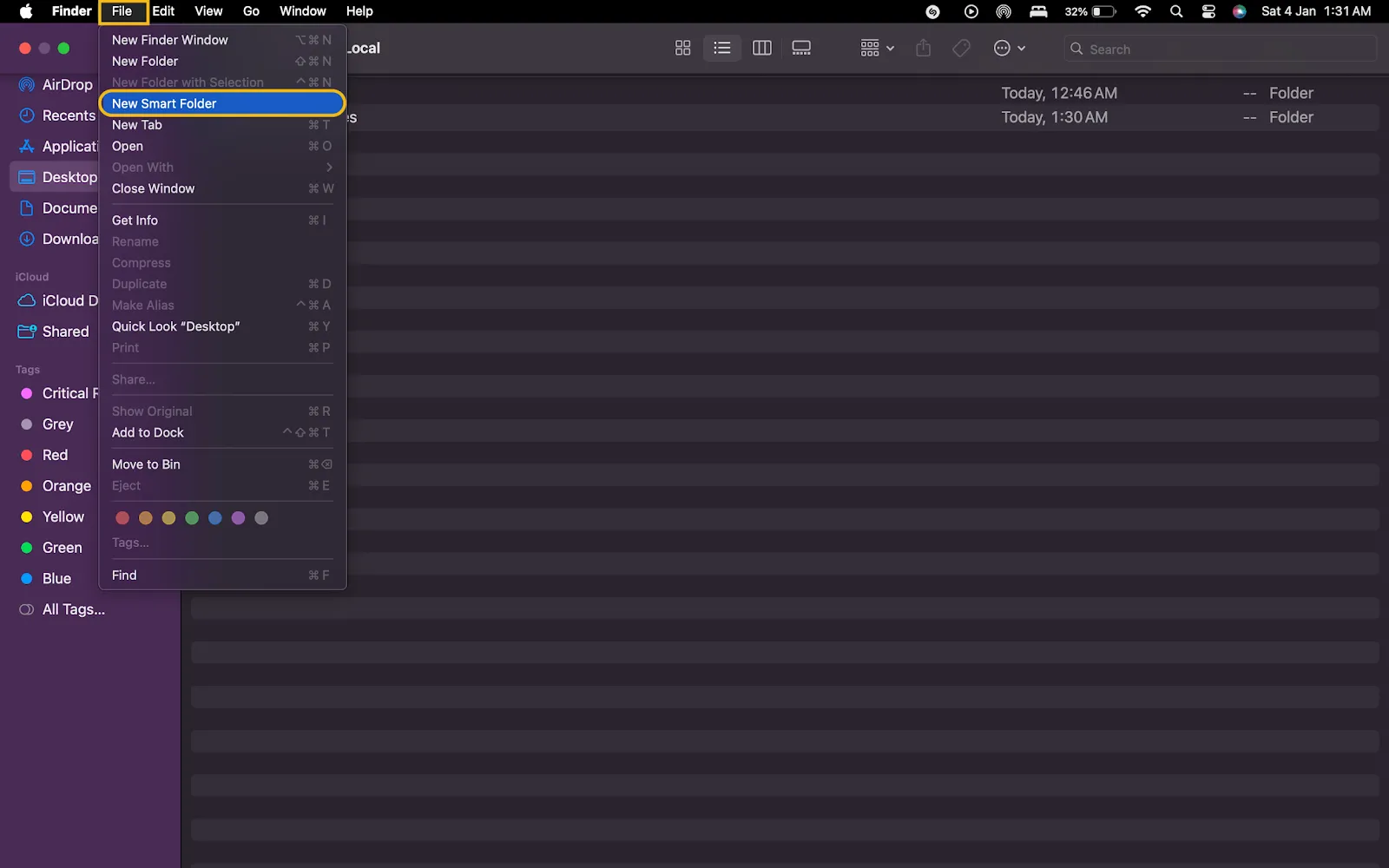This screenshot has height=868, width=1389.
Task: Choose Move to Bin menu item
Action: click(222, 464)
